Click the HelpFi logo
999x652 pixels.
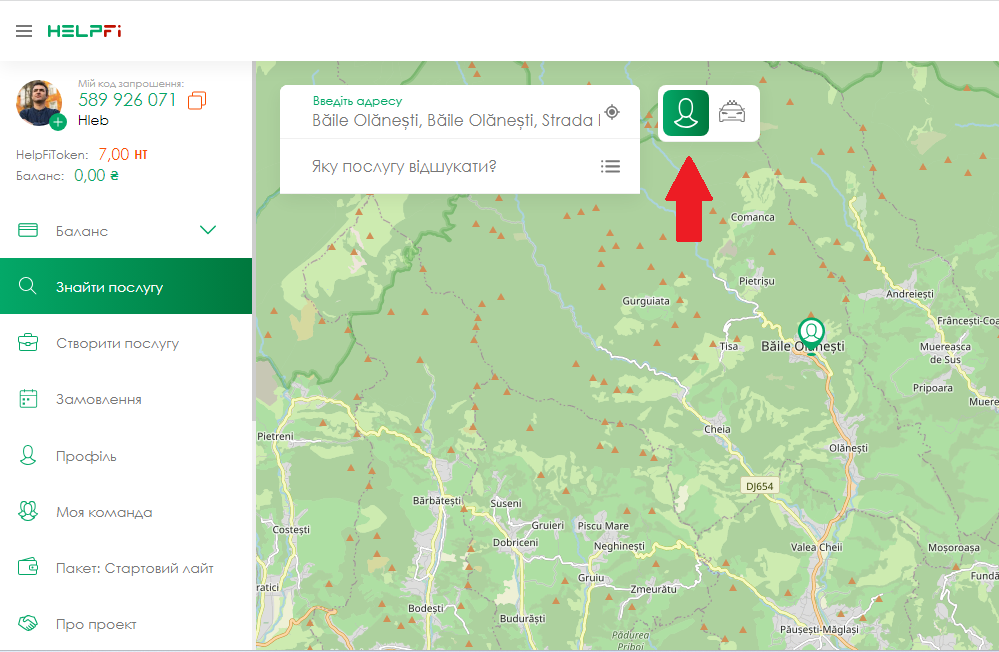click(x=84, y=31)
